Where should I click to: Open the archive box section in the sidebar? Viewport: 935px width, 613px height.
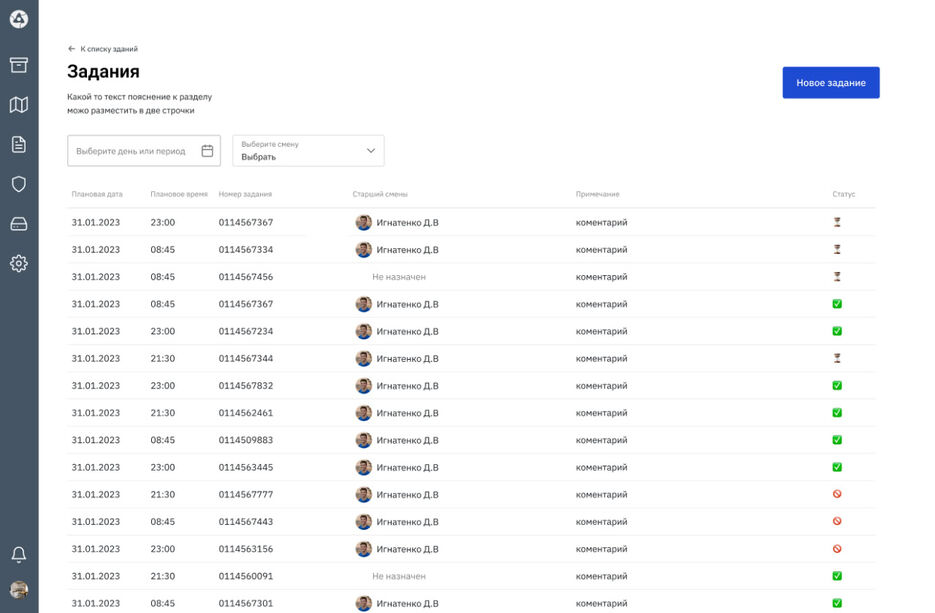click(x=19, y=65)
